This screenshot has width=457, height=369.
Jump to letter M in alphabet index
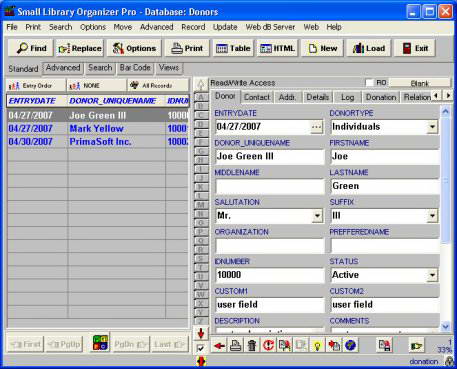(x=201, y=205)
